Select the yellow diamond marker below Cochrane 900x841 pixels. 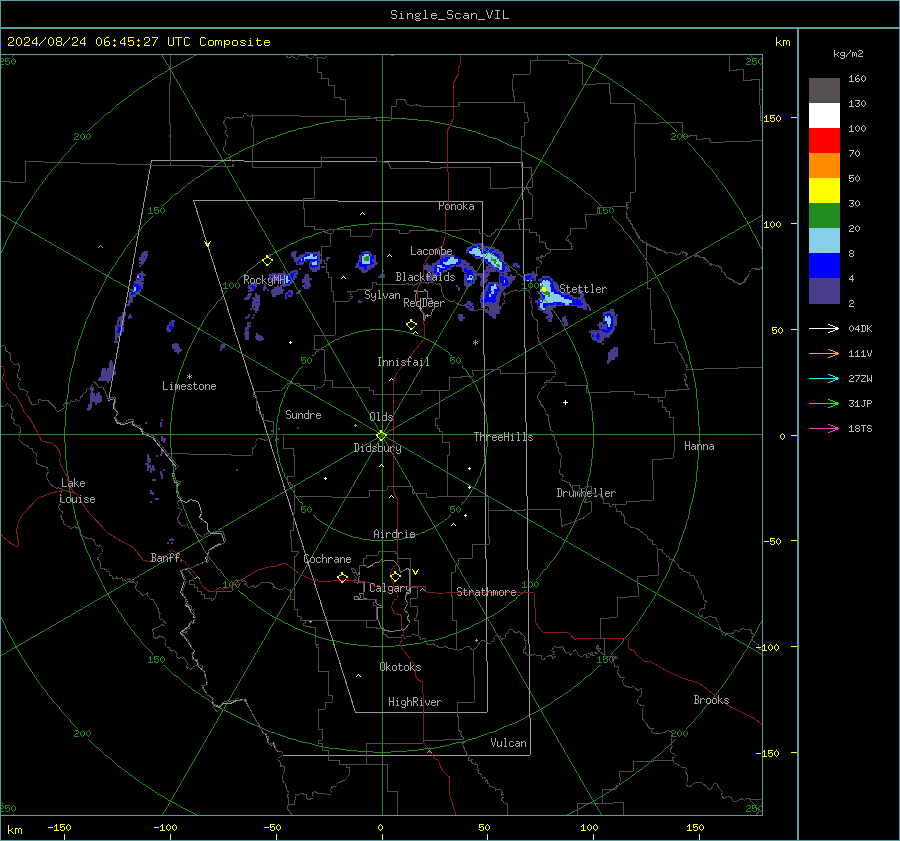tap(342, 577)
